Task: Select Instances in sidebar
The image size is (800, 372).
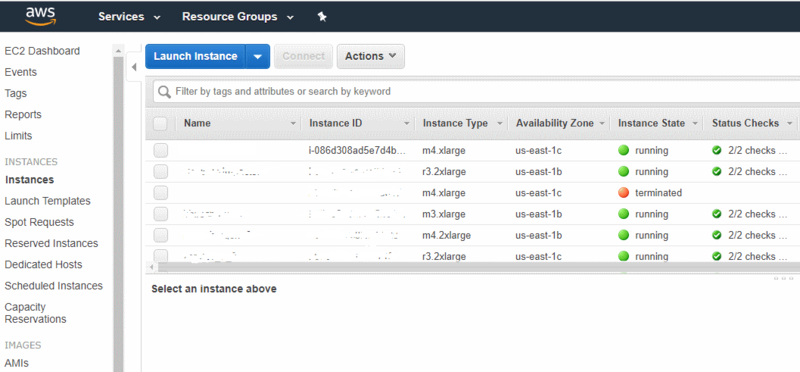Action: tap(29, 180)
